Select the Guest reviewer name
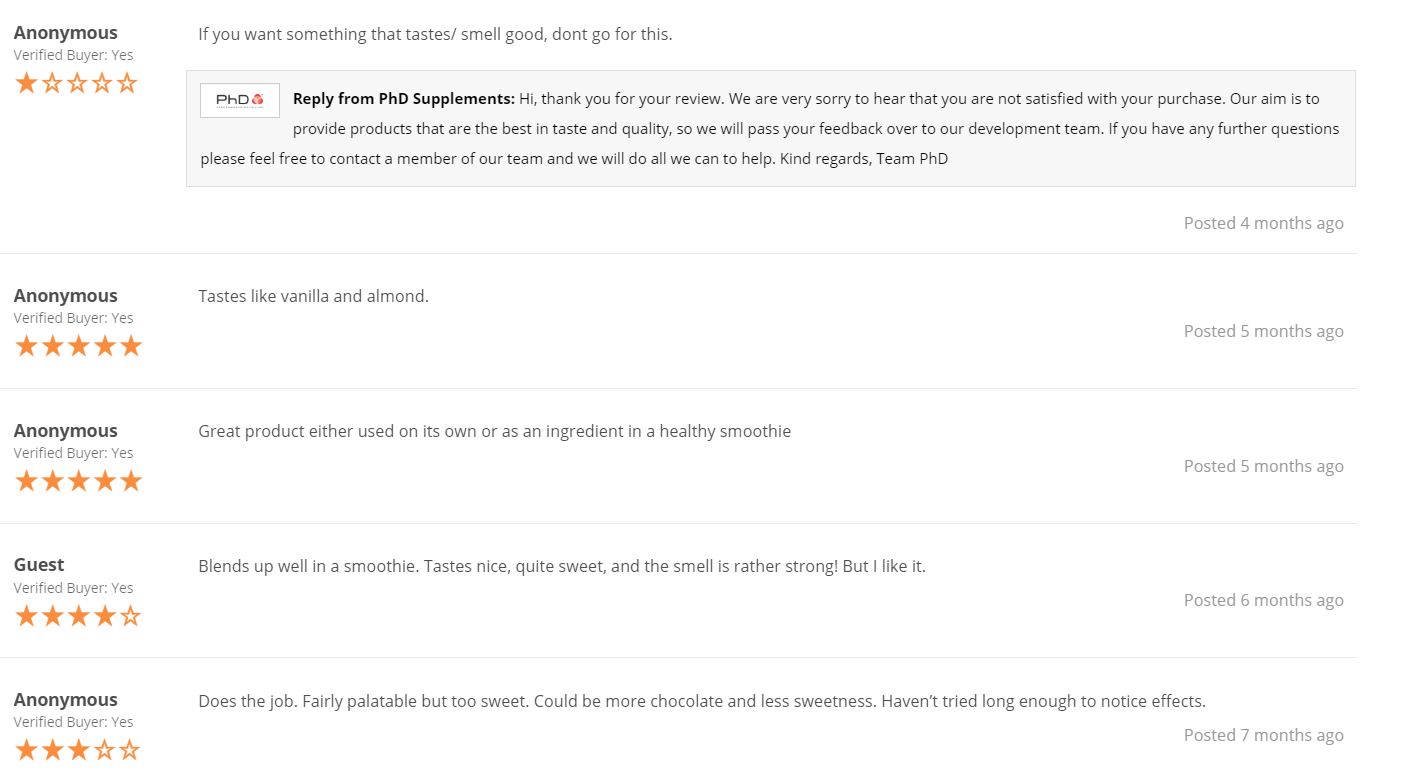 [39, 565]
